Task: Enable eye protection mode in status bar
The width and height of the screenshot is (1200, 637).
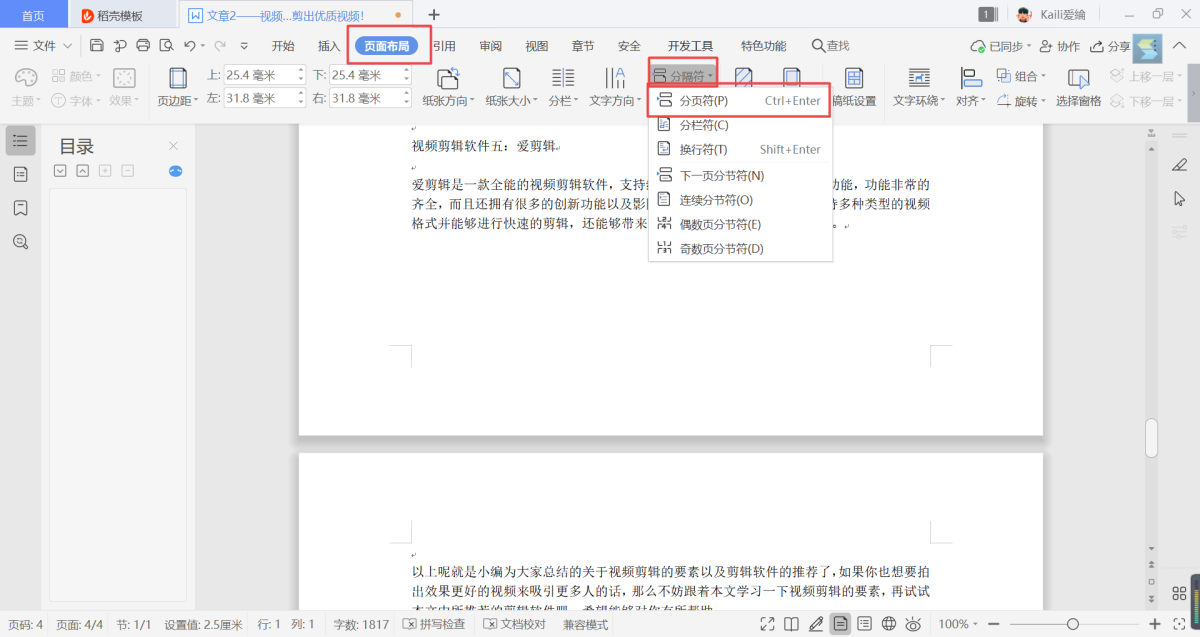Action: [912, 624]
